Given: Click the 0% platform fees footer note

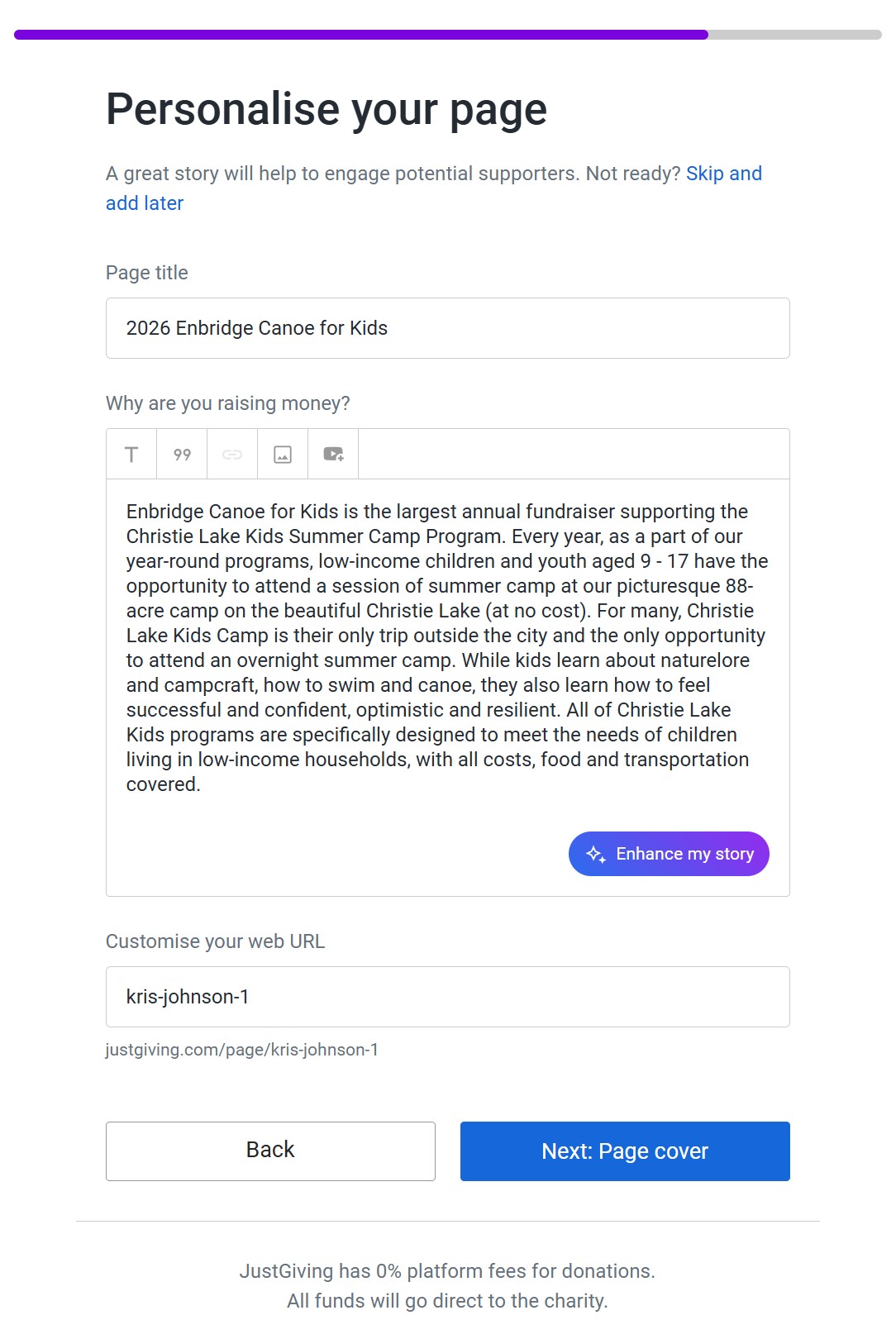Looking at the screenshot, I should click(x=447, y=1271).
